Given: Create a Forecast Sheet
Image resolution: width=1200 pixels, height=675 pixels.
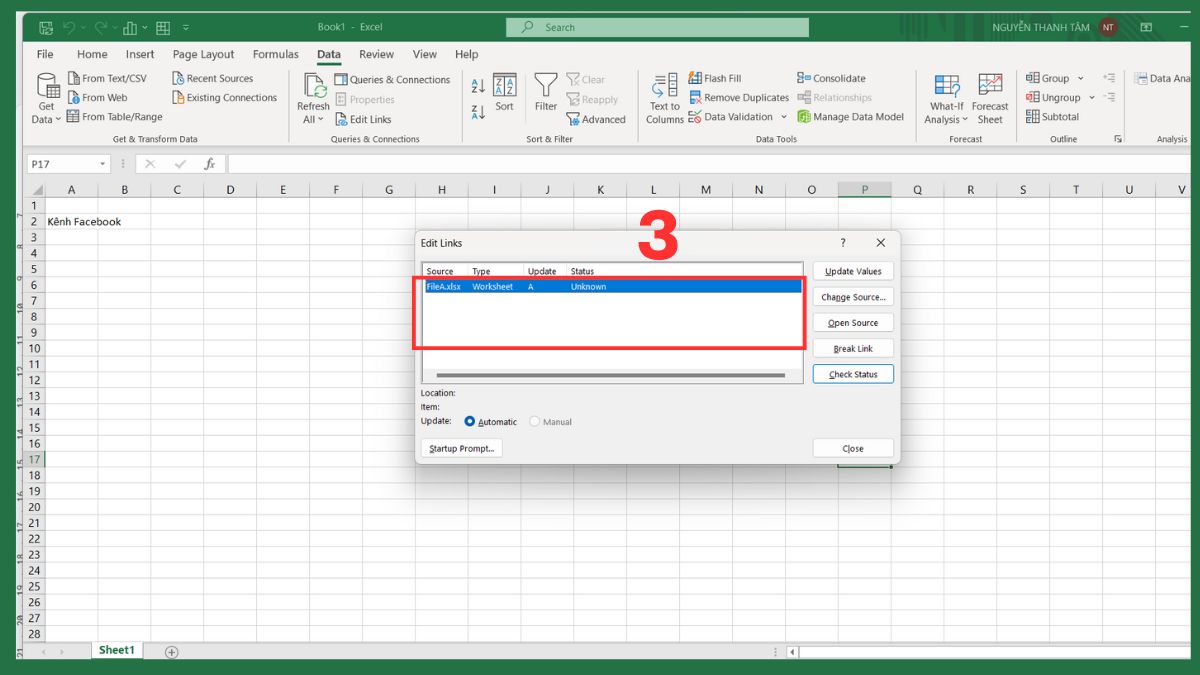Looking at the screenshot, I should pyautogui.click(x=990, y=97).
